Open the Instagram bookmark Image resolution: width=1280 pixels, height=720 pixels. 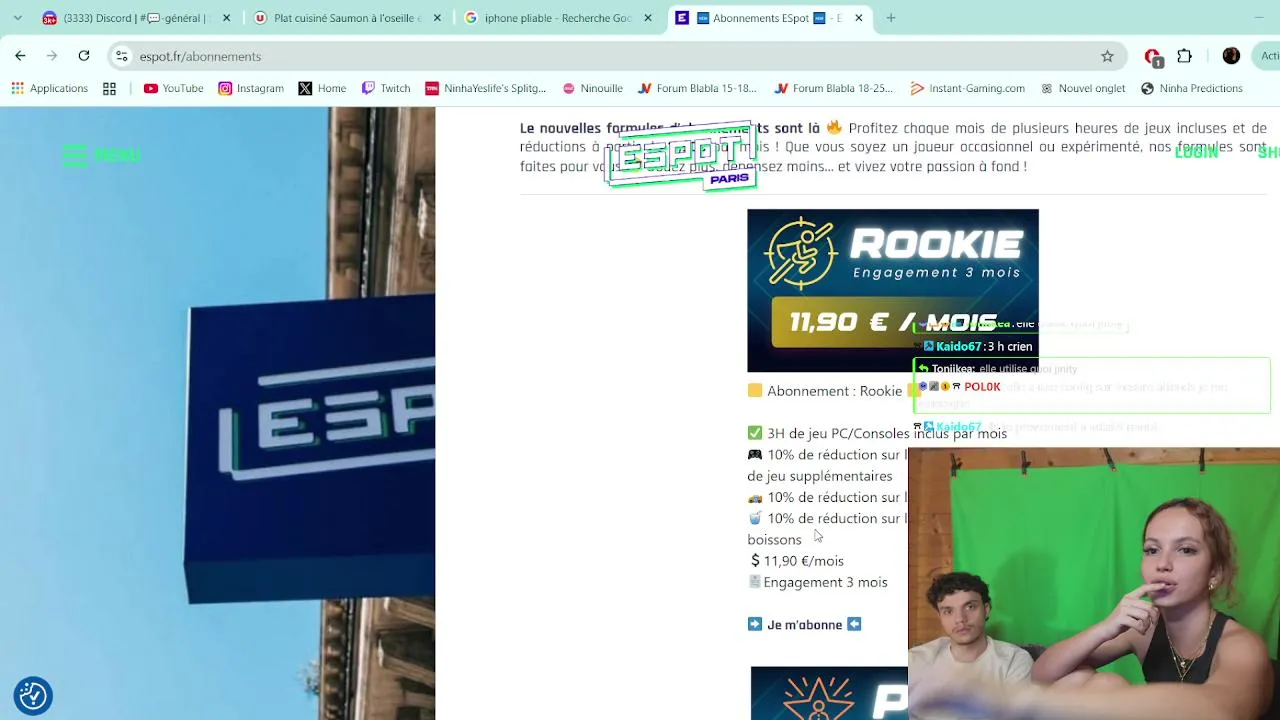click(251, 88)
